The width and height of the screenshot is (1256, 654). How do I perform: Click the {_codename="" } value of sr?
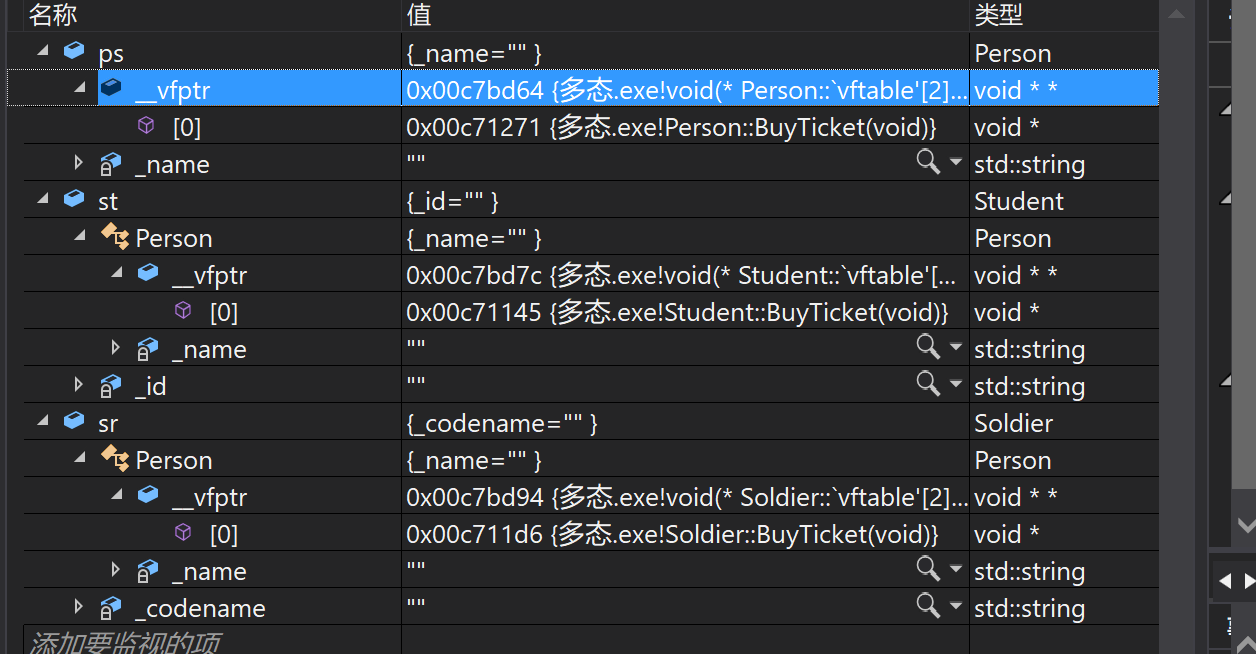click(x=502, y=423)
